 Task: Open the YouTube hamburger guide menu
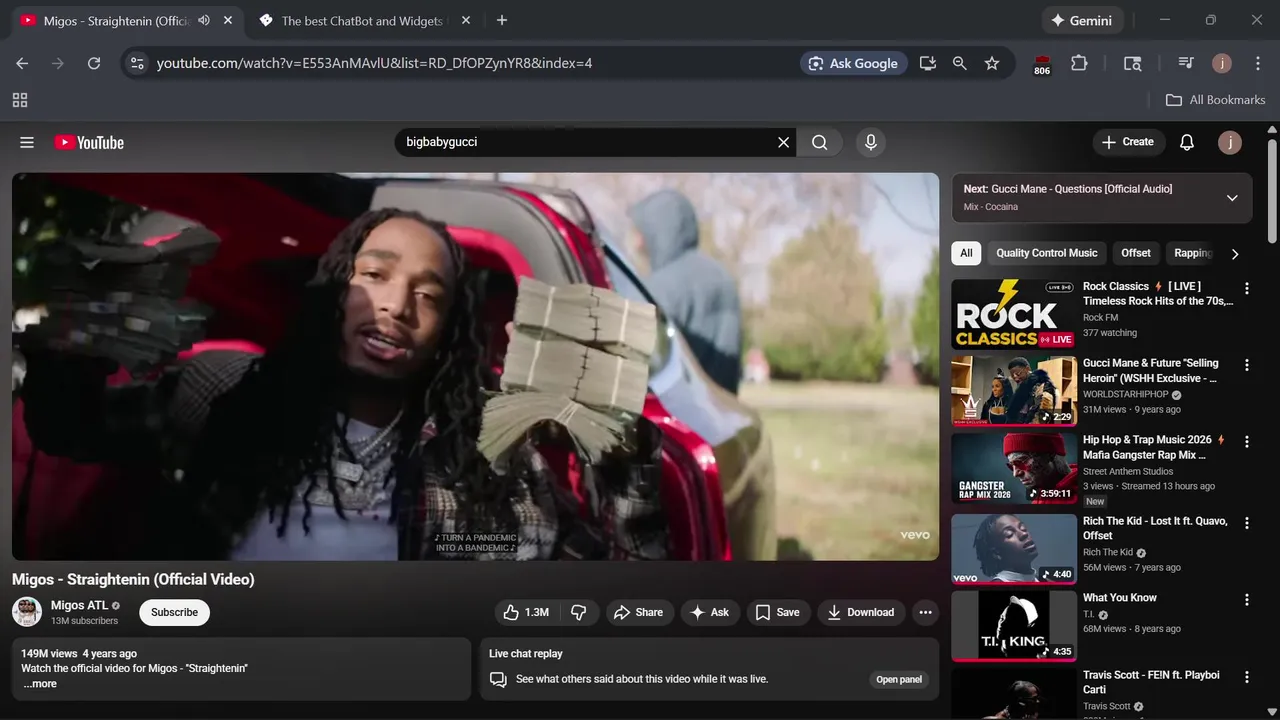point(27,143)
